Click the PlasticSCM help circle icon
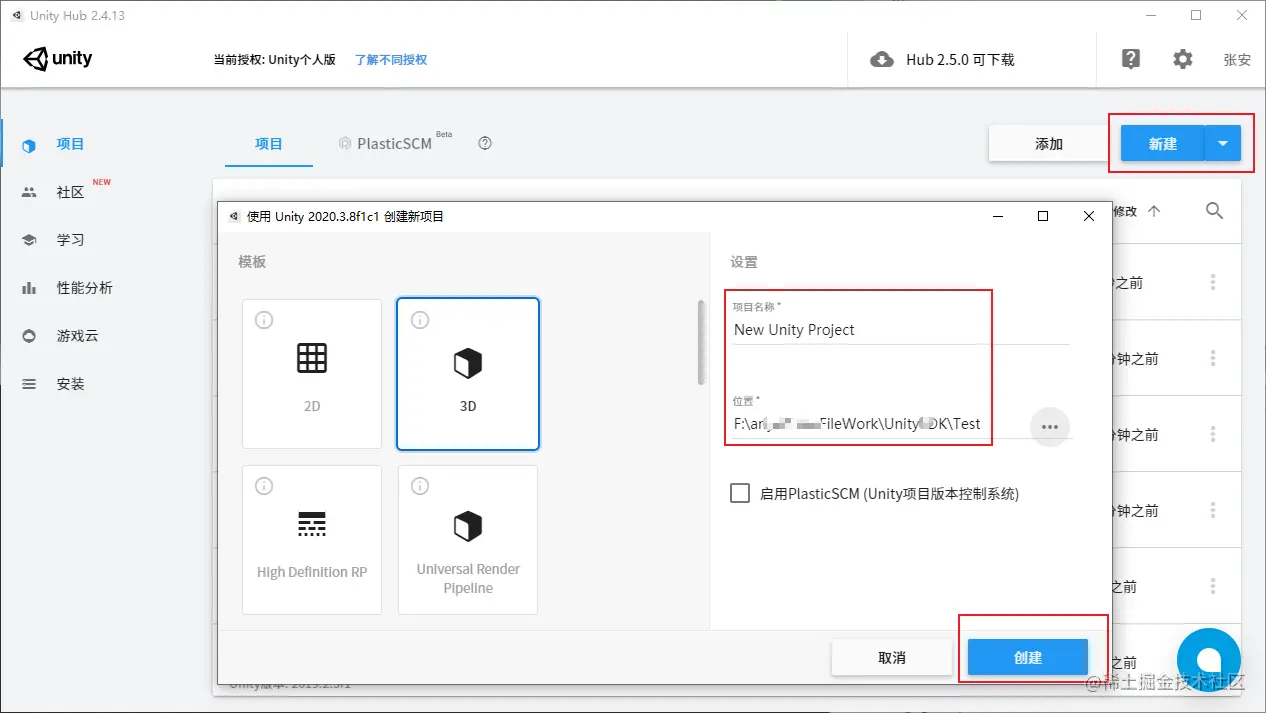The image size is (1266, 713). click(x=485, y=143)
